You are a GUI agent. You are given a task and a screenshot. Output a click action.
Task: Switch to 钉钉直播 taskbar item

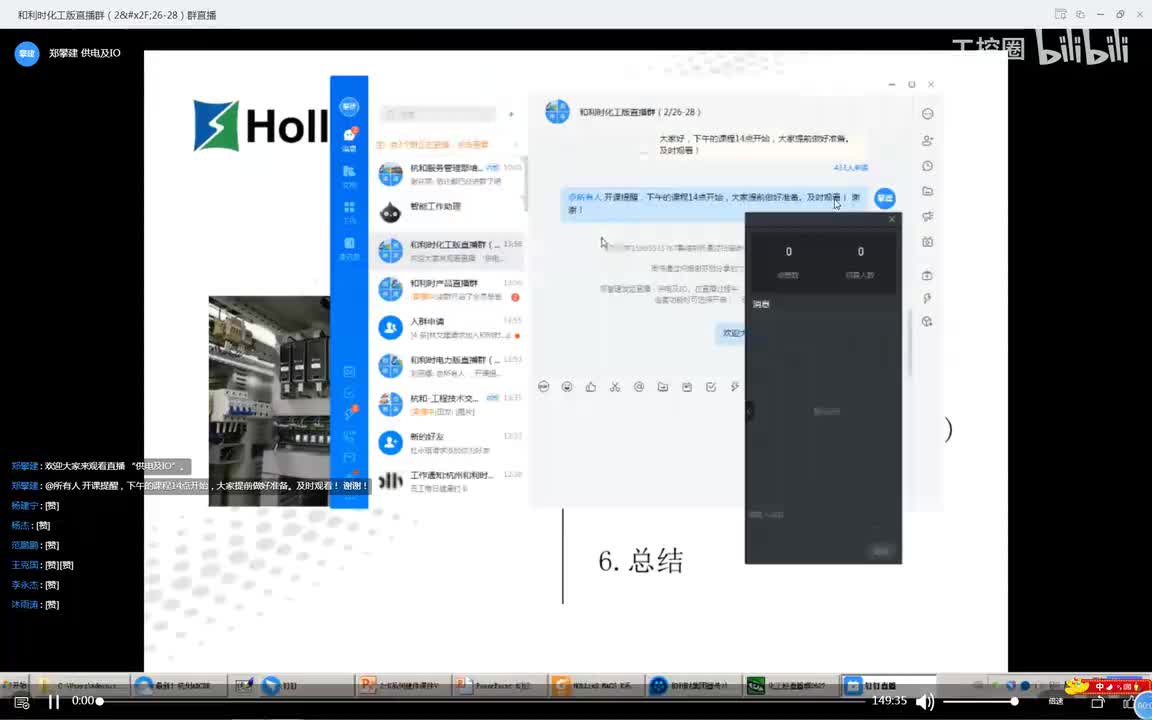pyautogui.click(x=888, y=685)
